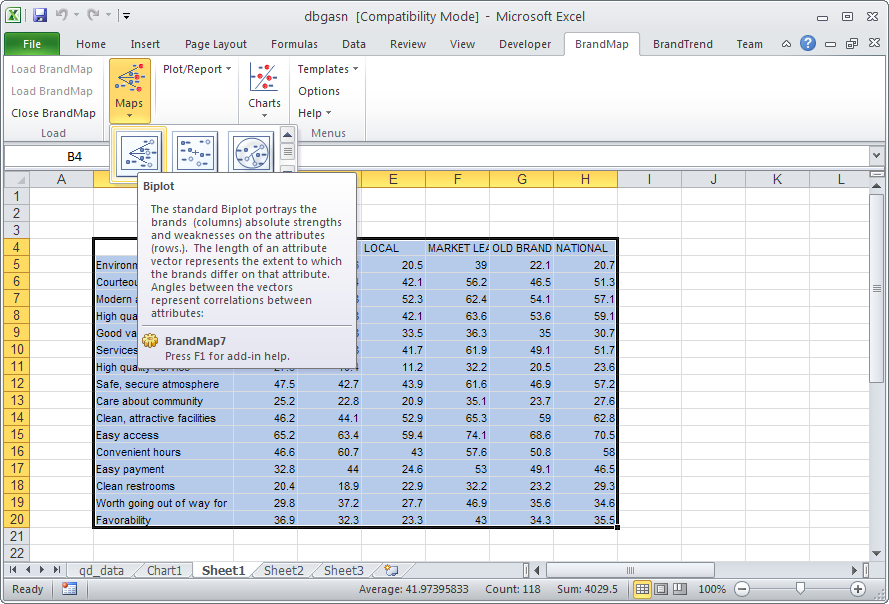Screen dimensions: 889x604
Task: Select row 21 header
Action: pyautogui.click(x=17, y=537)
